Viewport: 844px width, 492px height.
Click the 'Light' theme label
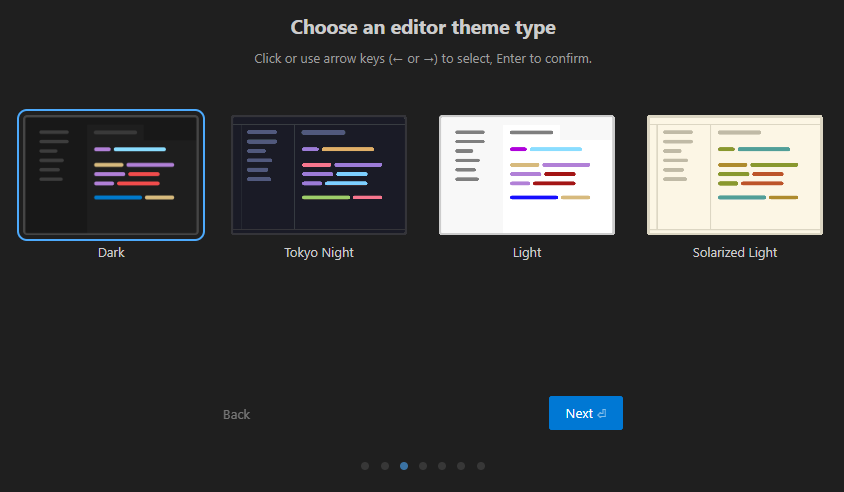[x=527, y=253]
